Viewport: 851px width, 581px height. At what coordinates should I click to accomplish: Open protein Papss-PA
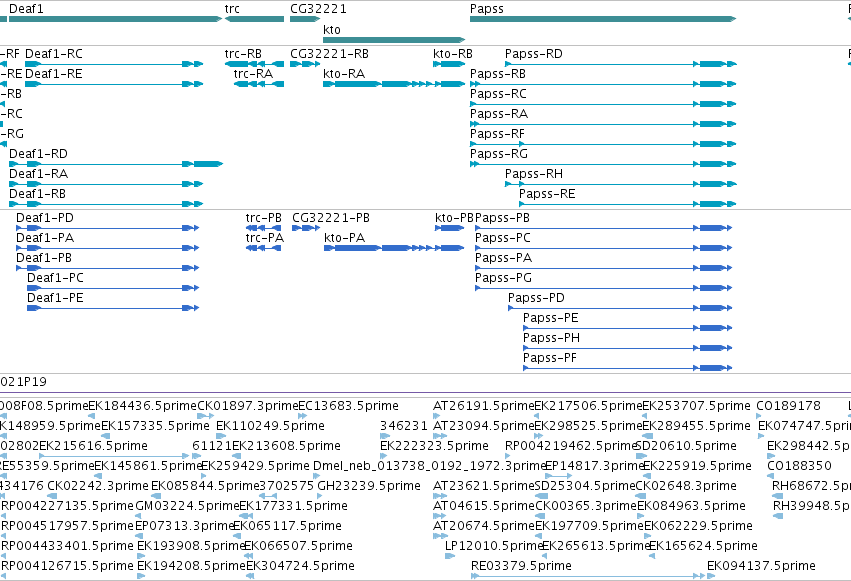tap(503, 258)
